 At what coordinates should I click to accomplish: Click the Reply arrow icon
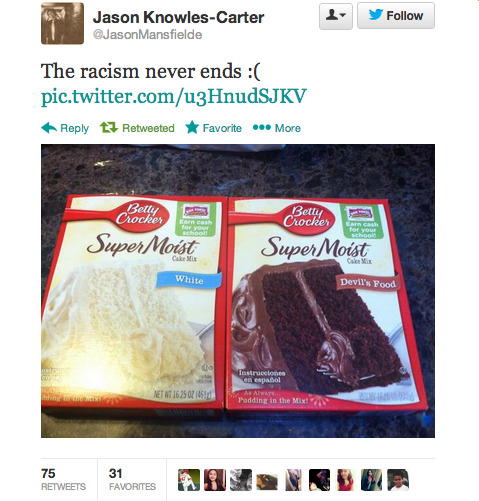click(49, 128)
